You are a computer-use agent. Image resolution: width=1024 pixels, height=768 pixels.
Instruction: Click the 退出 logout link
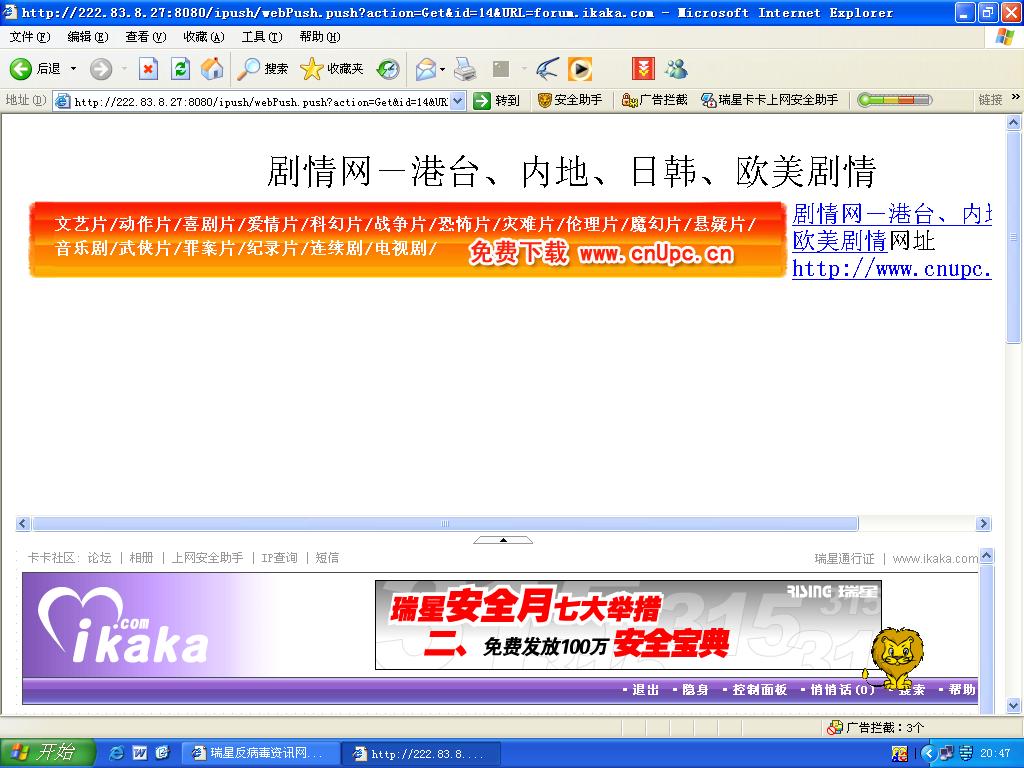(645, 690)
